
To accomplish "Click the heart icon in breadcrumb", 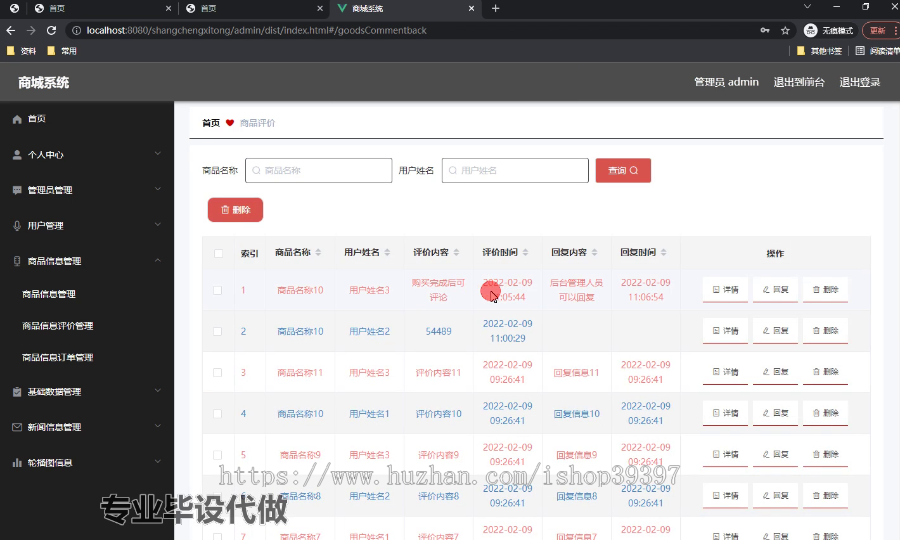I will 230,123.
